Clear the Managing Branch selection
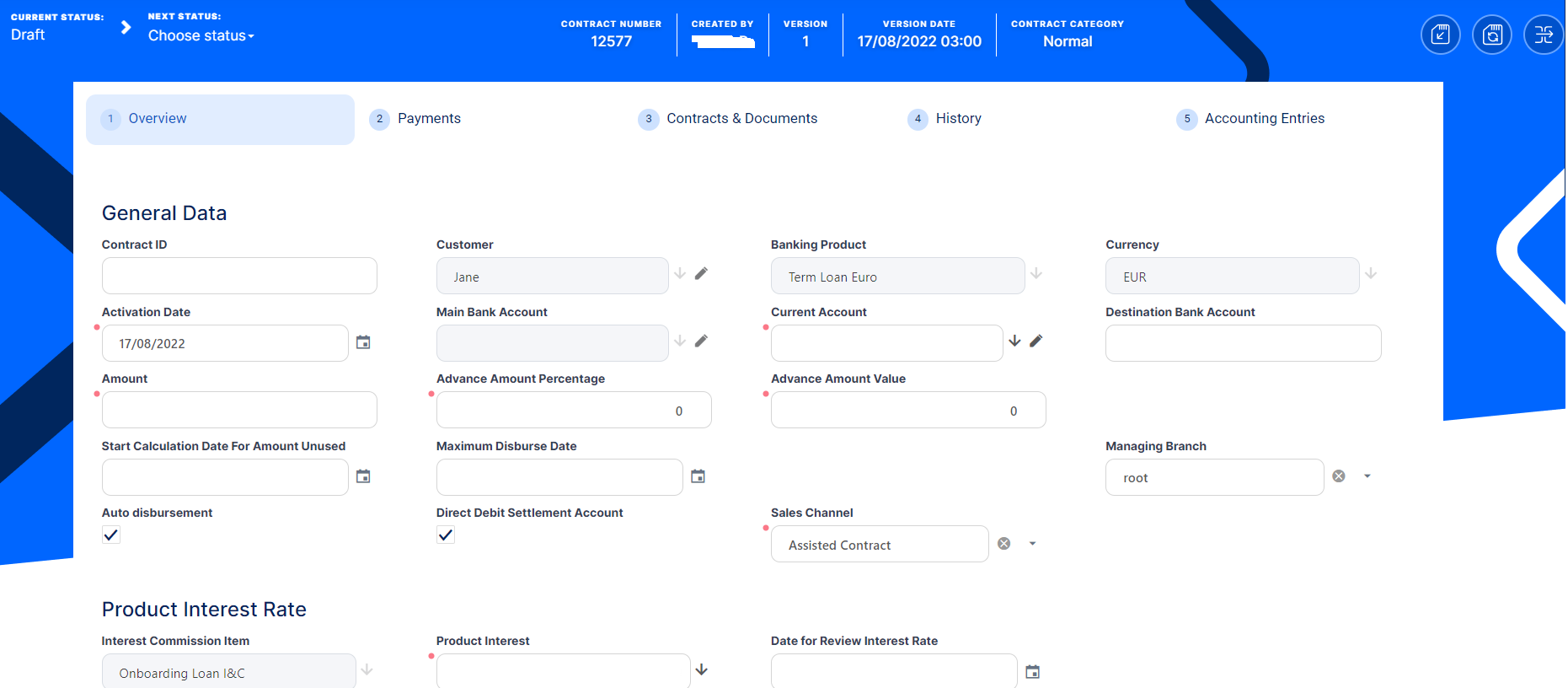 1339,476
